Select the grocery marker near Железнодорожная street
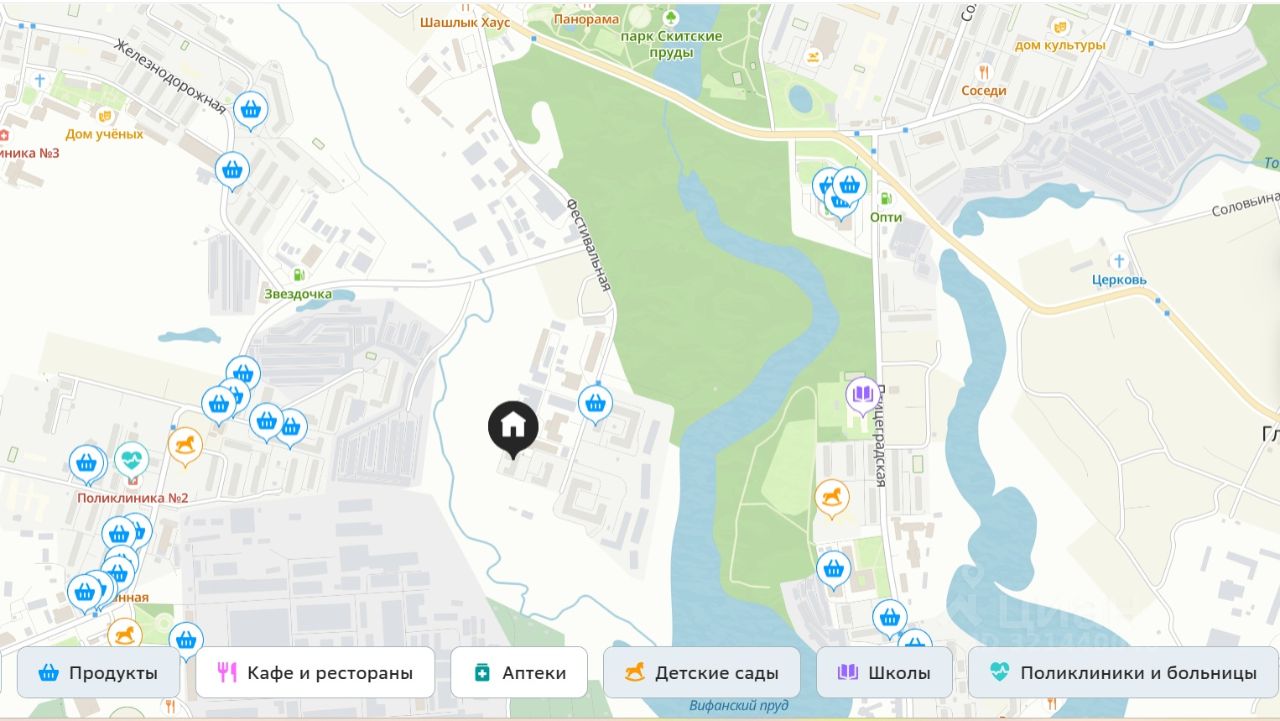The image size is (1280, 721). [x=250, y=110]
